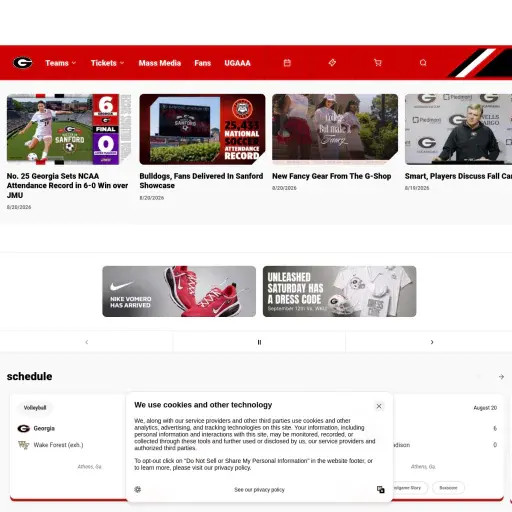512x512 pixels.
Task: Open 'New Fancy Gear From The G-Shop' headline
Action: click(332, 176)
